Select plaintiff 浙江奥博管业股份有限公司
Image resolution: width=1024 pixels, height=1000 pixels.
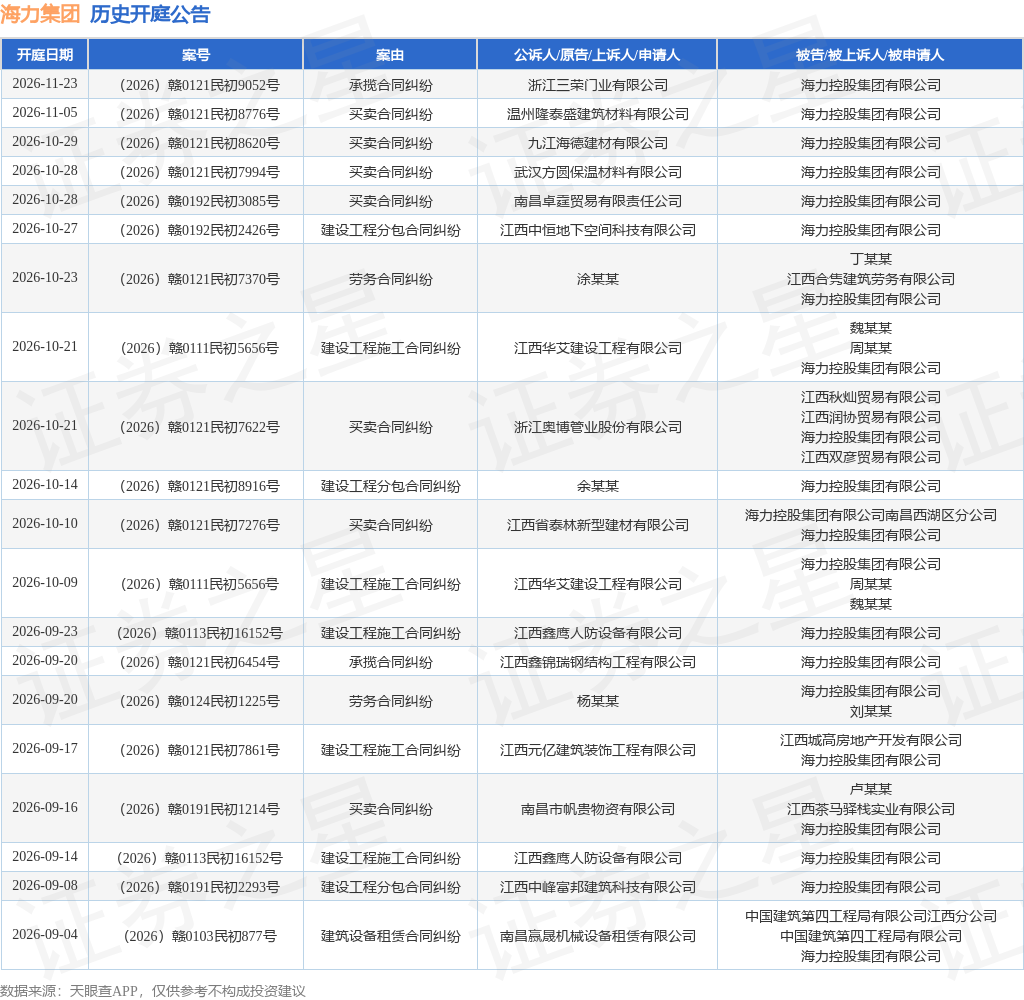(598, 427)
